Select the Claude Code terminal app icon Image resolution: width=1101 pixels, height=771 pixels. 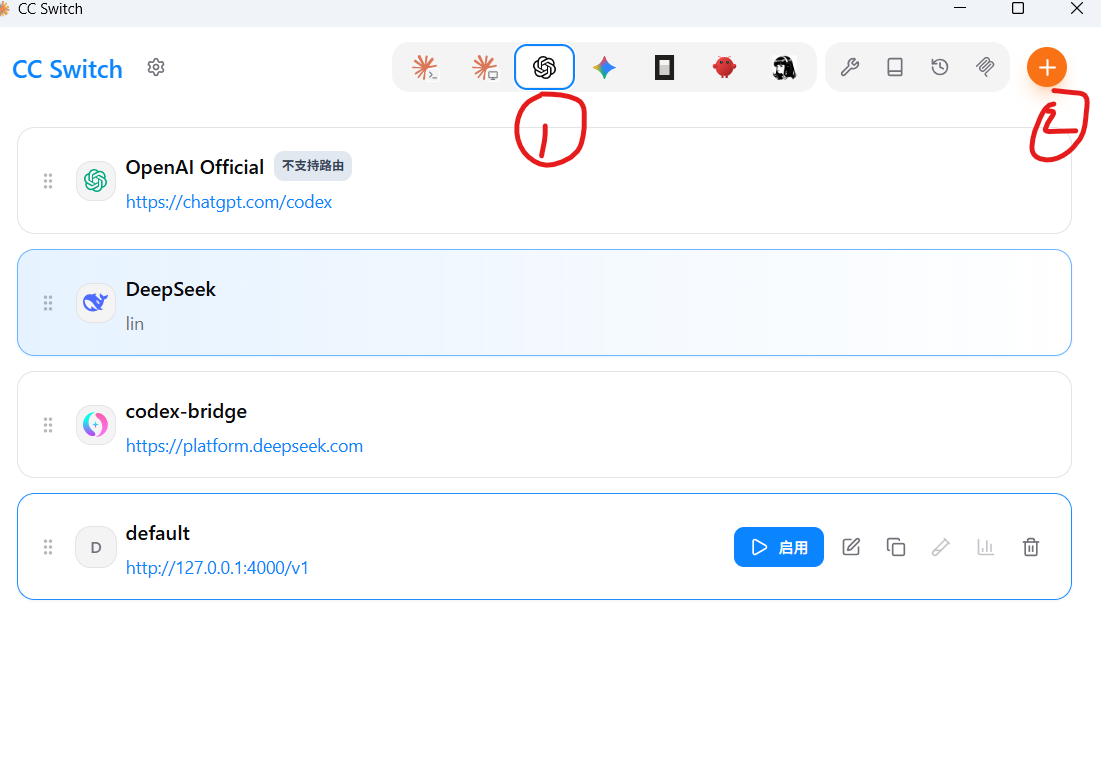(425, 67)
